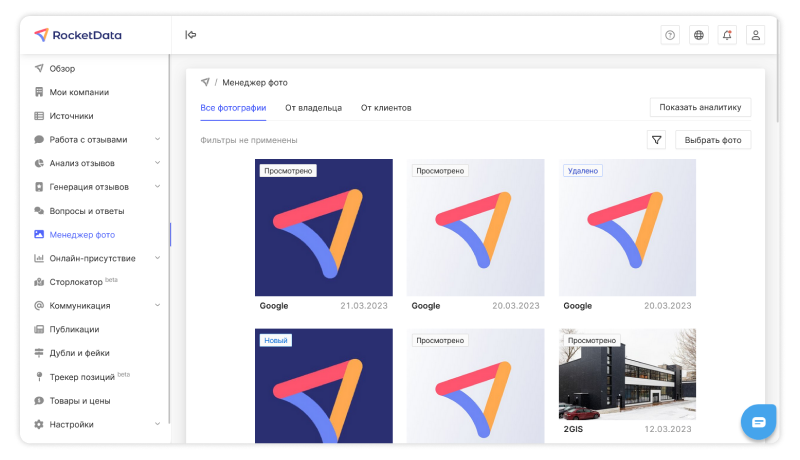Open the chat support bubble
This screenshot has height=460, width=800.
758,422
